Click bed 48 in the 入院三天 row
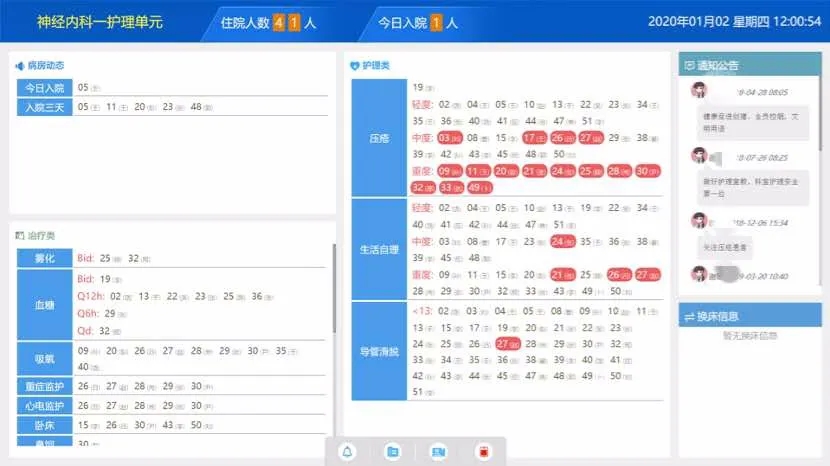 tap(201, 107)
